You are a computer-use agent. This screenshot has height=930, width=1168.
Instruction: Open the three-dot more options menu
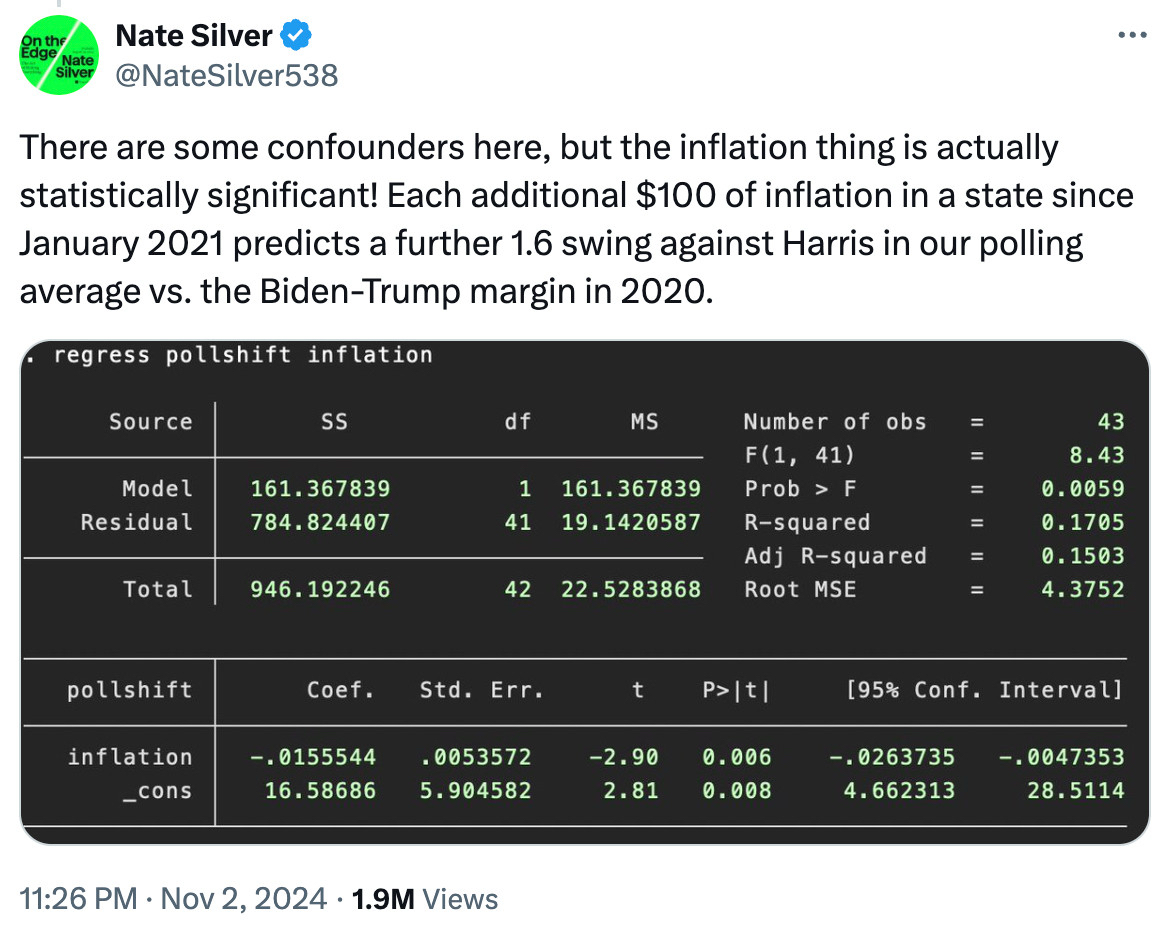[x=1130, y=35]
